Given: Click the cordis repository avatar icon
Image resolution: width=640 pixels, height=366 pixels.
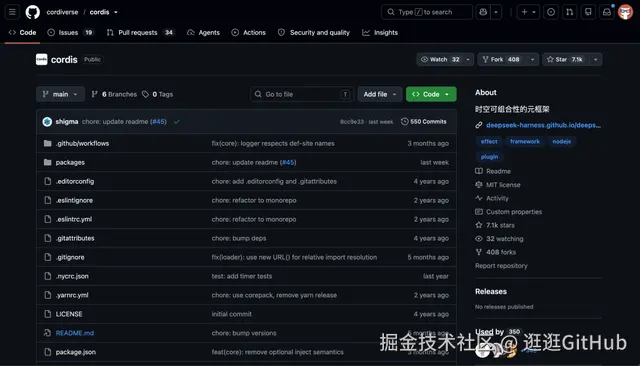Looking at the screenshot, I should point(42,60).
